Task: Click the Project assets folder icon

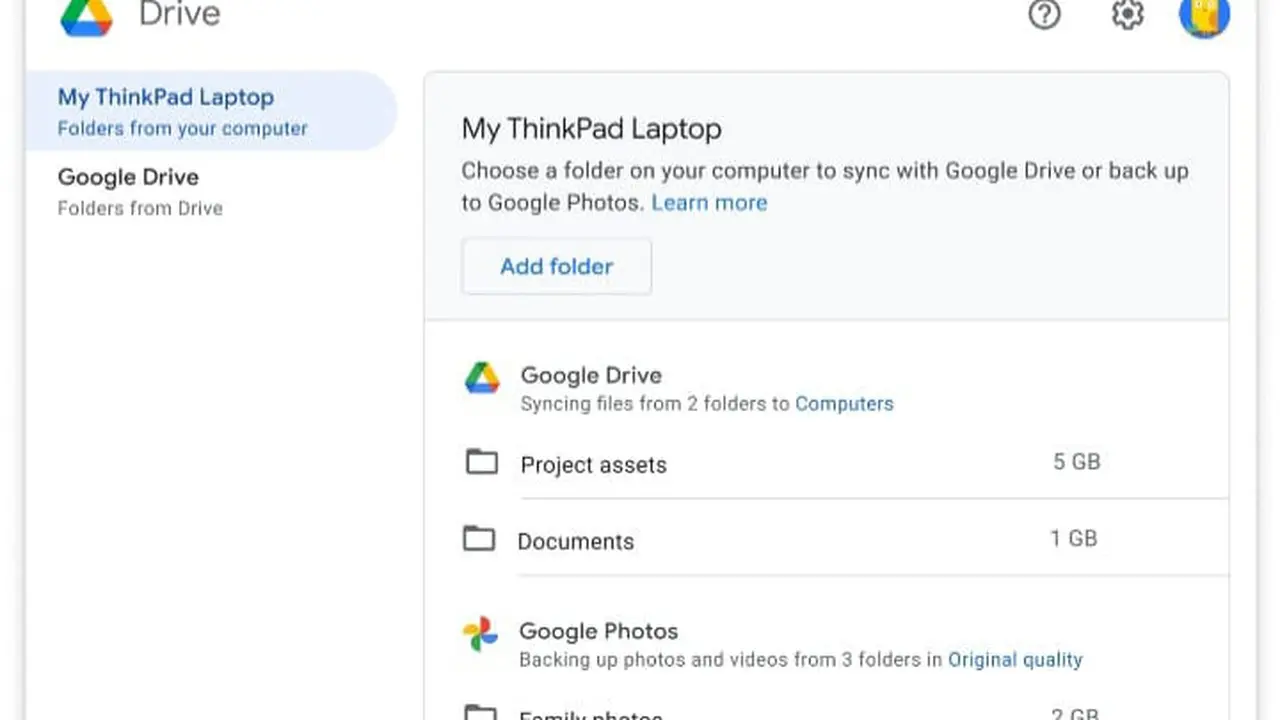Action: pyautogui.click(x=482, y=462)
